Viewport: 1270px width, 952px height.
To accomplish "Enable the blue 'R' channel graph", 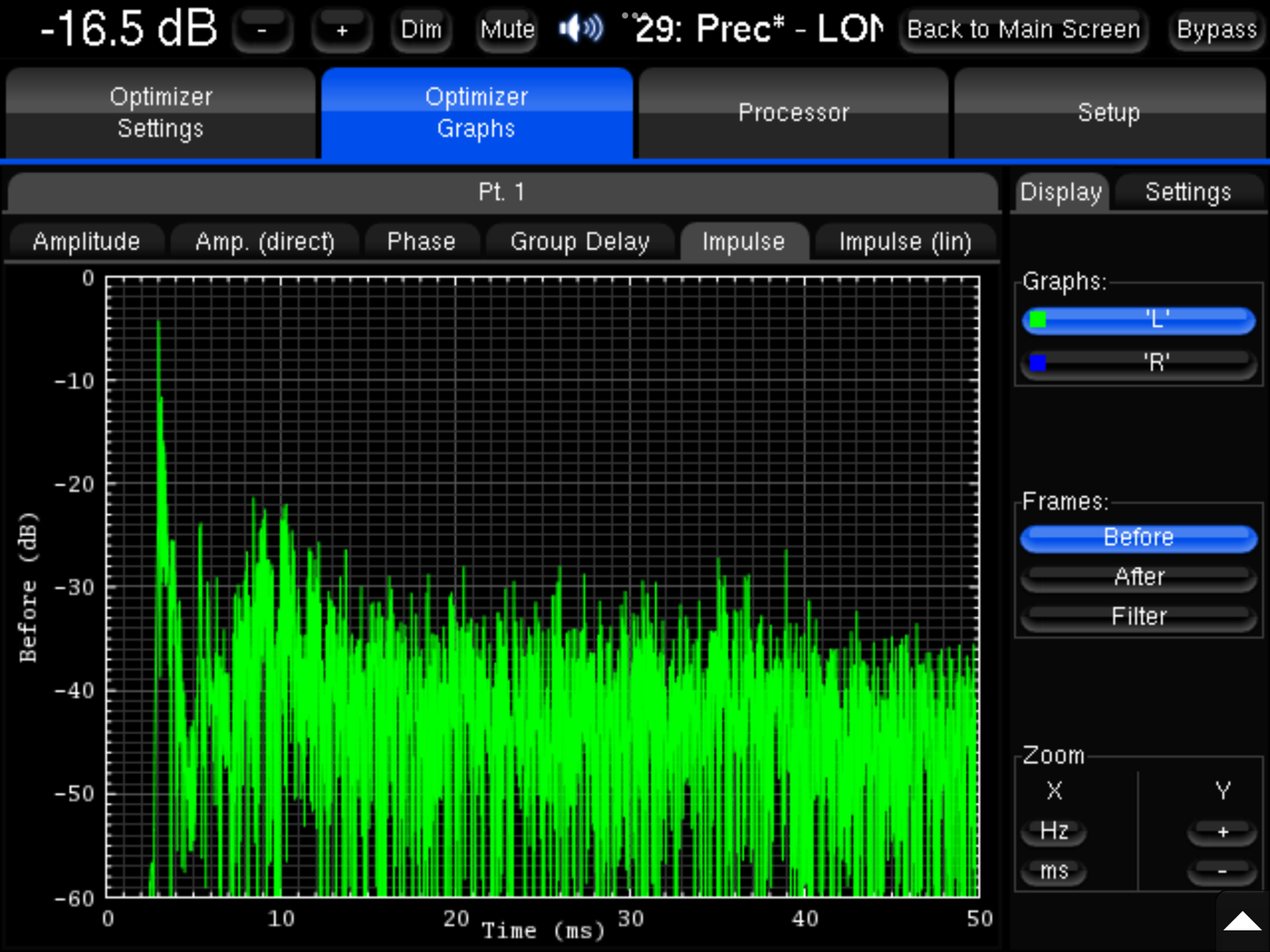I will [x=1139, y=362].
